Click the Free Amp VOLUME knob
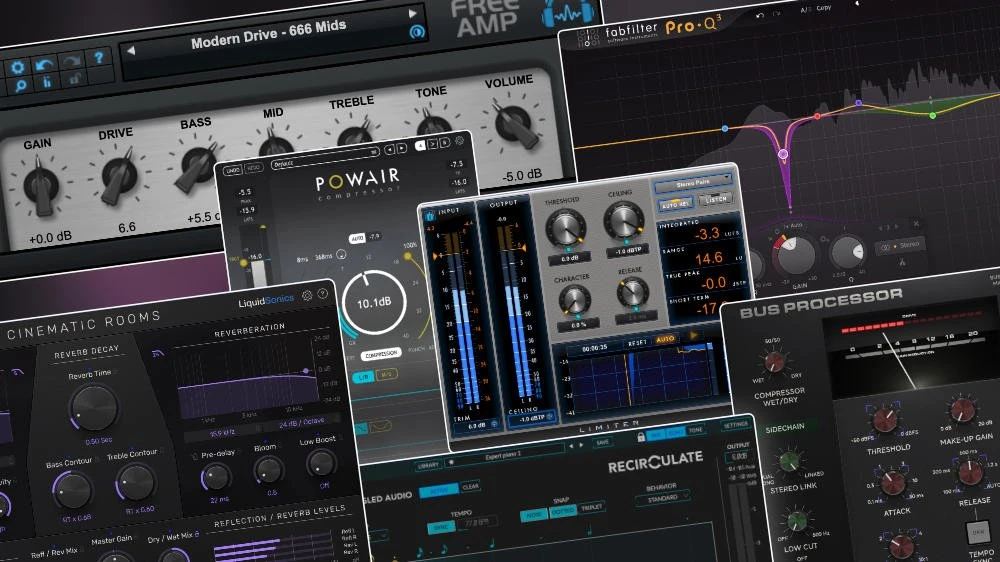1000x562 pixels. tap(515, 124)
